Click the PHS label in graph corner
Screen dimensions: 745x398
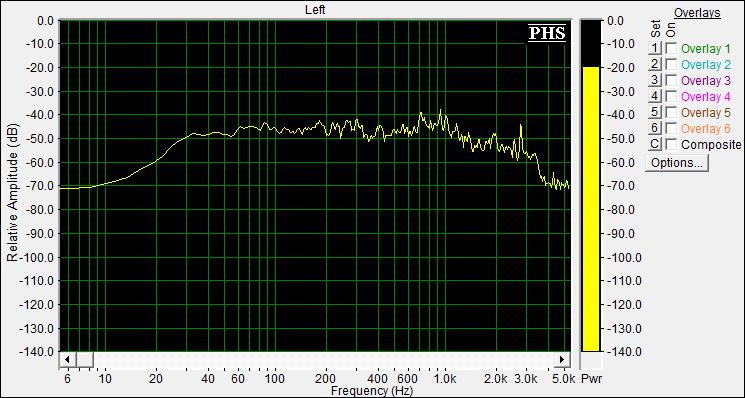[x=547, y=33]
